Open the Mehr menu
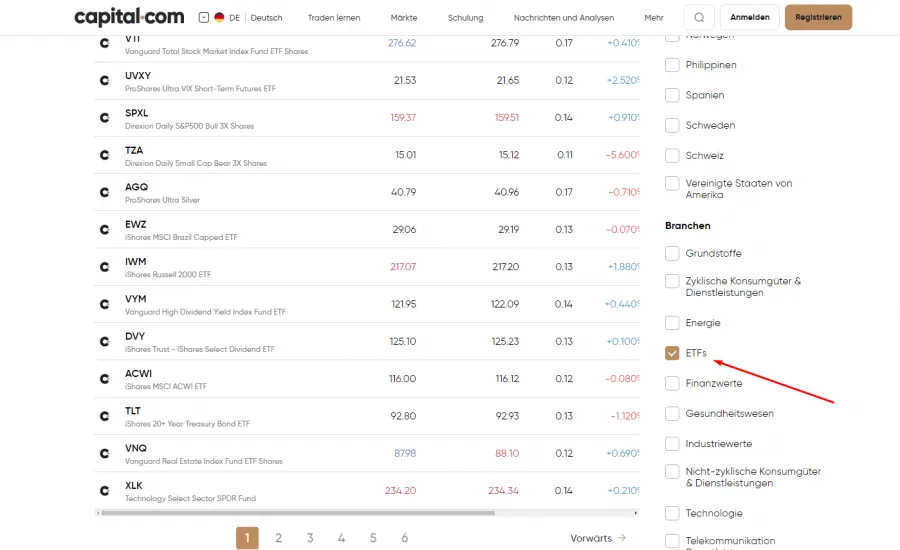 (x=654, y=18)
